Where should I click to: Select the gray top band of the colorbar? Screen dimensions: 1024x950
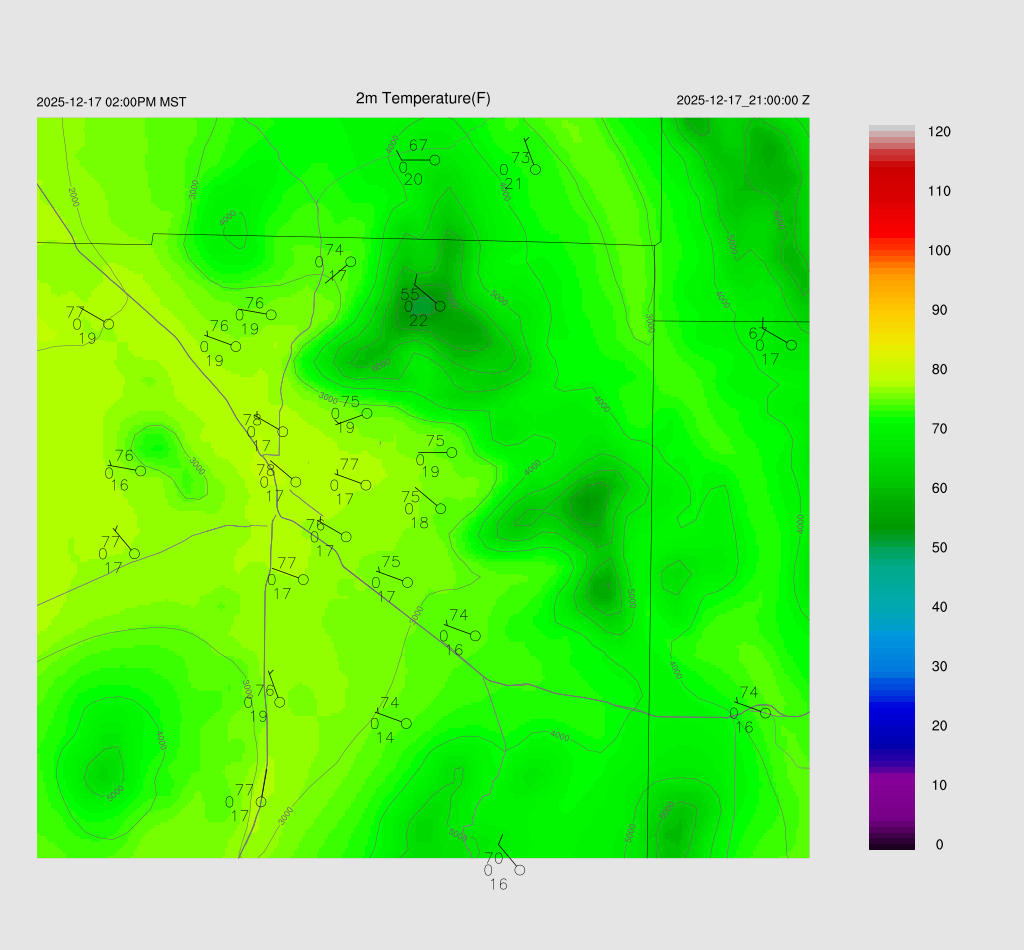tap(892, 132)
